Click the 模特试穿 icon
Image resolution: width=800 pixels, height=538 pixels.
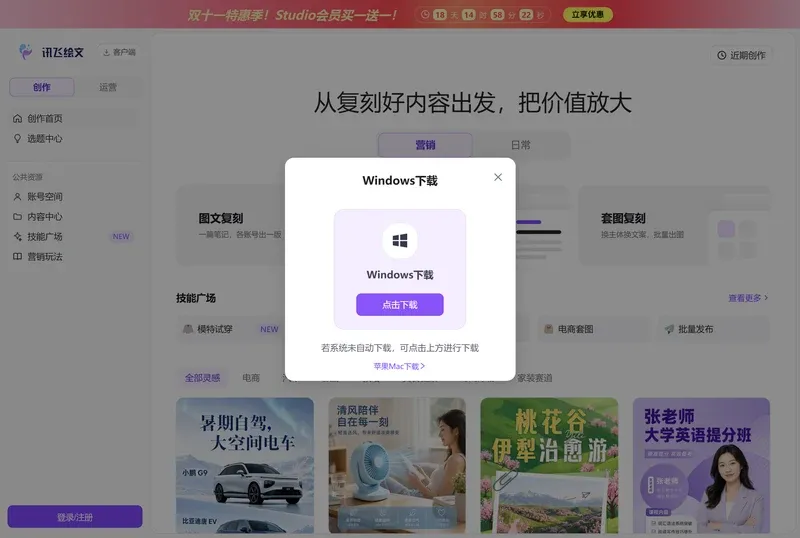click(188, 329)
